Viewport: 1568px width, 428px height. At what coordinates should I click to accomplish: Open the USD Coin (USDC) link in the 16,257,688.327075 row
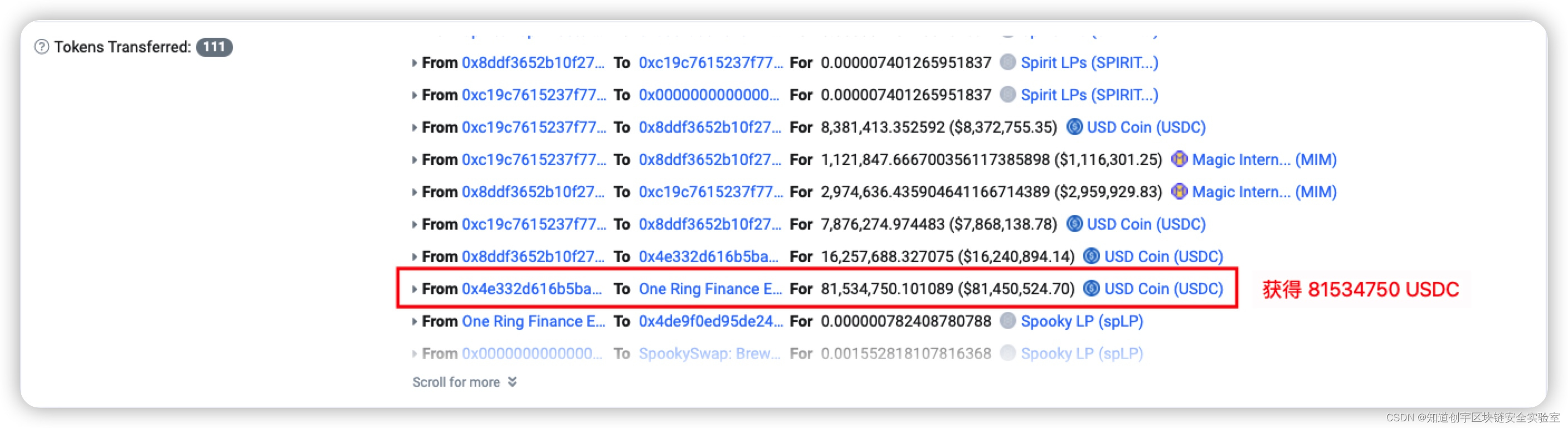tap(1163, 256)
